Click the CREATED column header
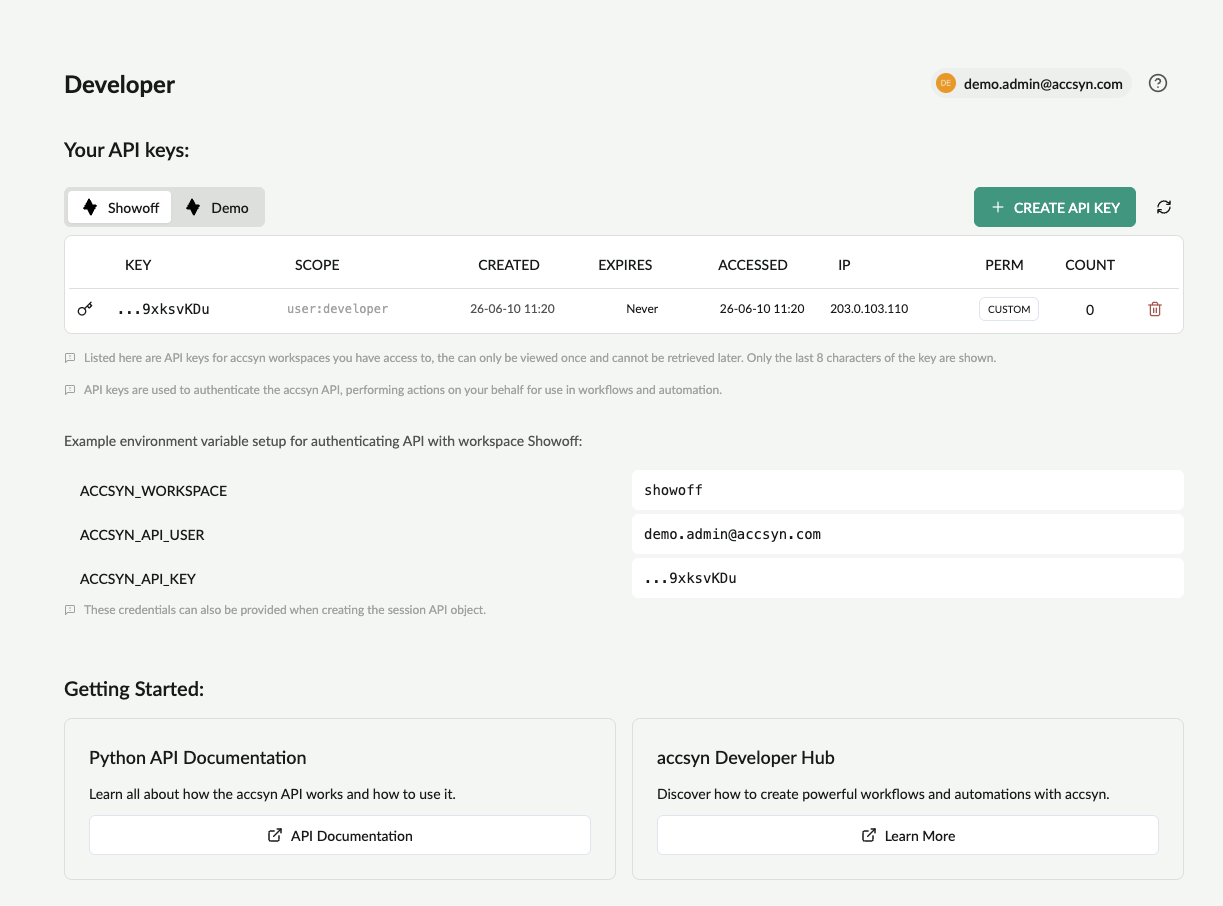1223x906 pixels. (x=509, y=265)
